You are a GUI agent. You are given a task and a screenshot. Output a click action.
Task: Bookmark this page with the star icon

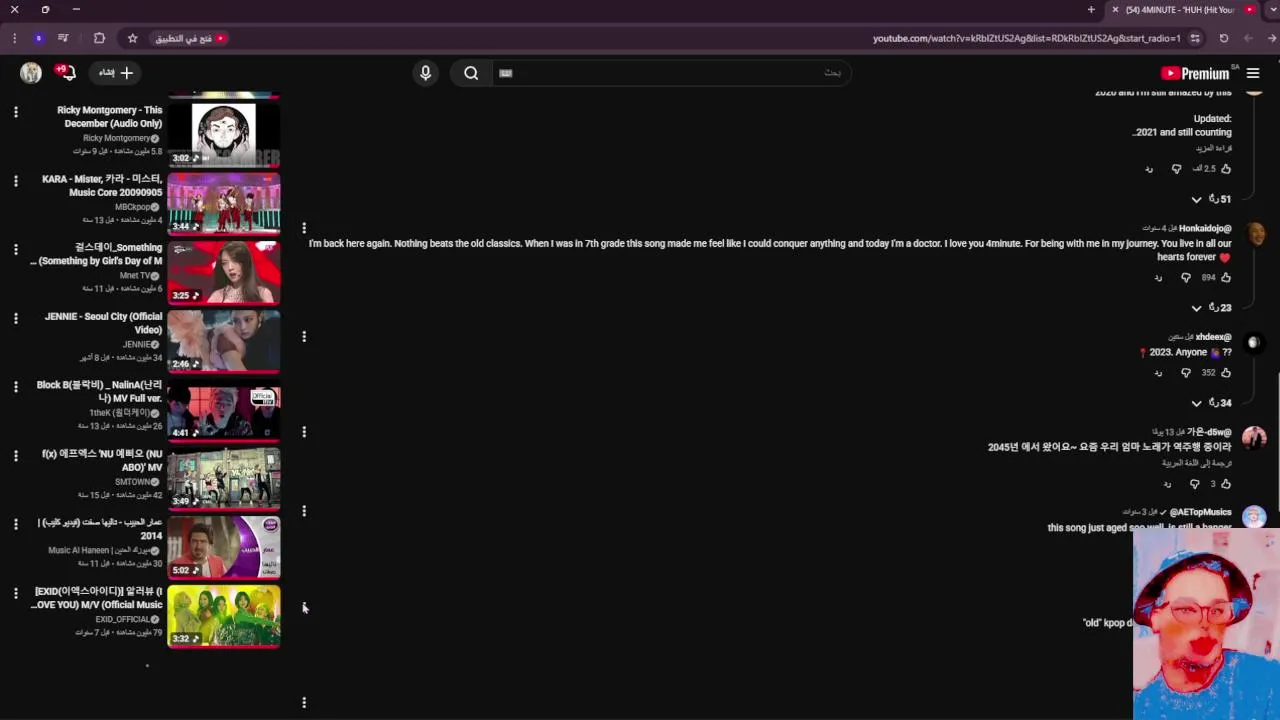click(x=132, y=38)
